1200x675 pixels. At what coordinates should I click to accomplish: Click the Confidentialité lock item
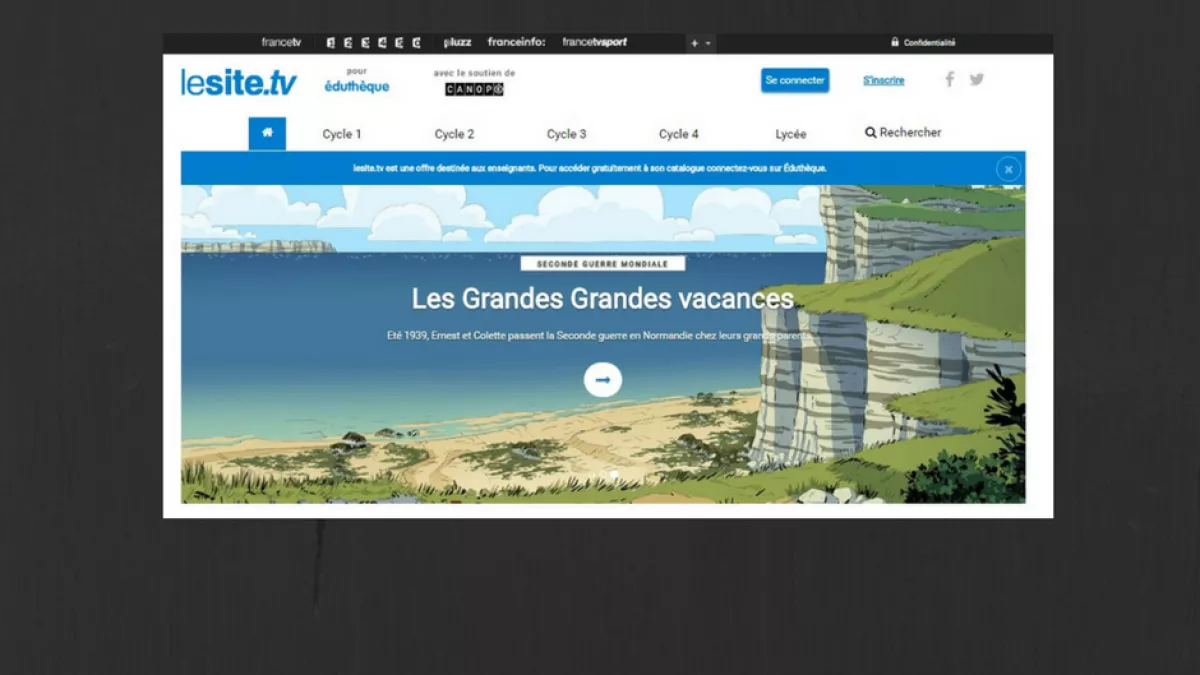coord(923,43)
